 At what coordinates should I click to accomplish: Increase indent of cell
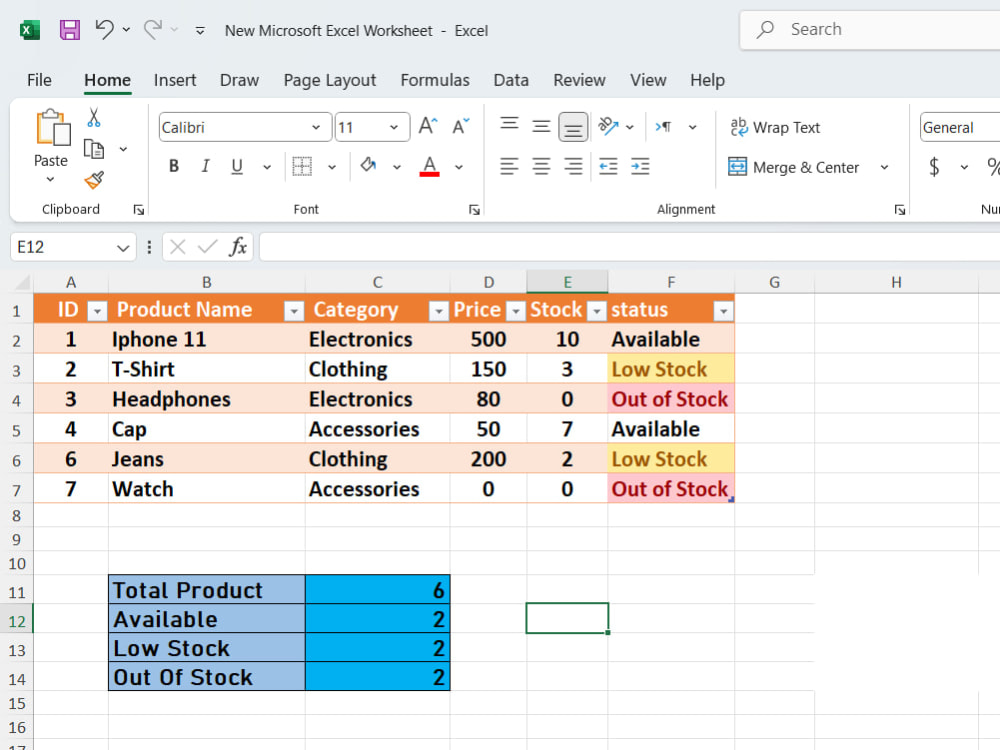(x=640, y=166)
